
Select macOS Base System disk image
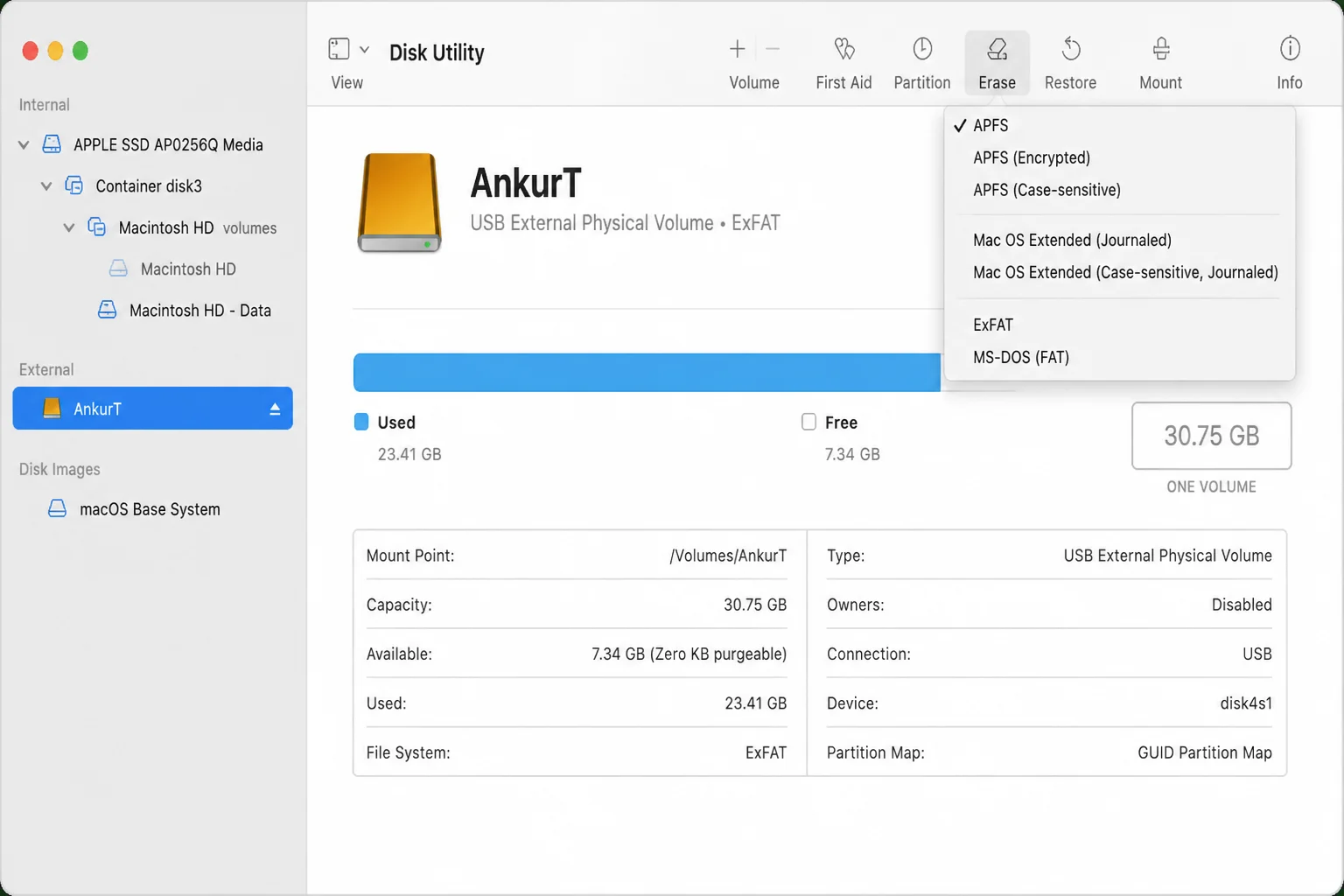click(150, 509)
